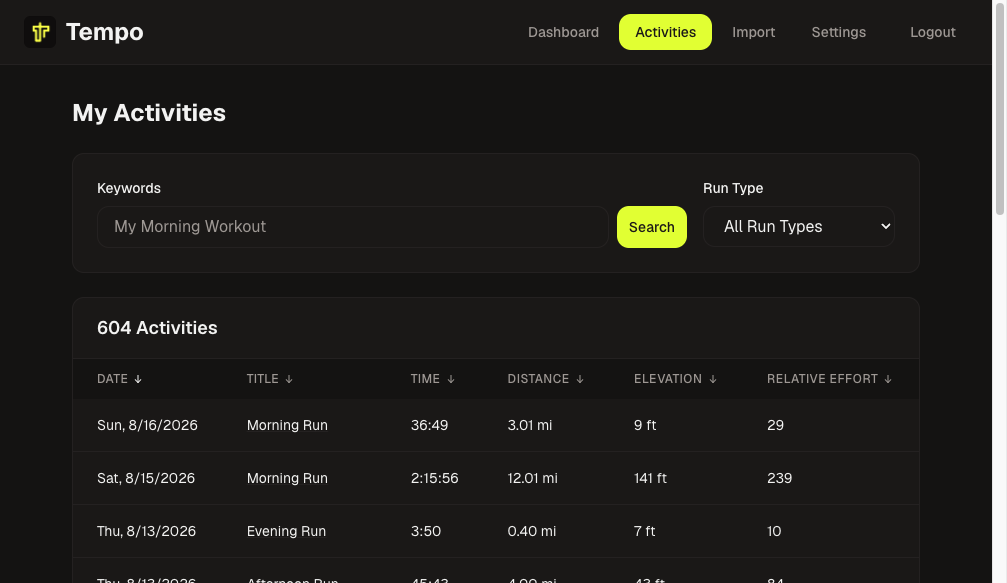This screenshot has height=583, width=1007.
Task: Sort activities by the Date arrow
Action: [137, 379]
